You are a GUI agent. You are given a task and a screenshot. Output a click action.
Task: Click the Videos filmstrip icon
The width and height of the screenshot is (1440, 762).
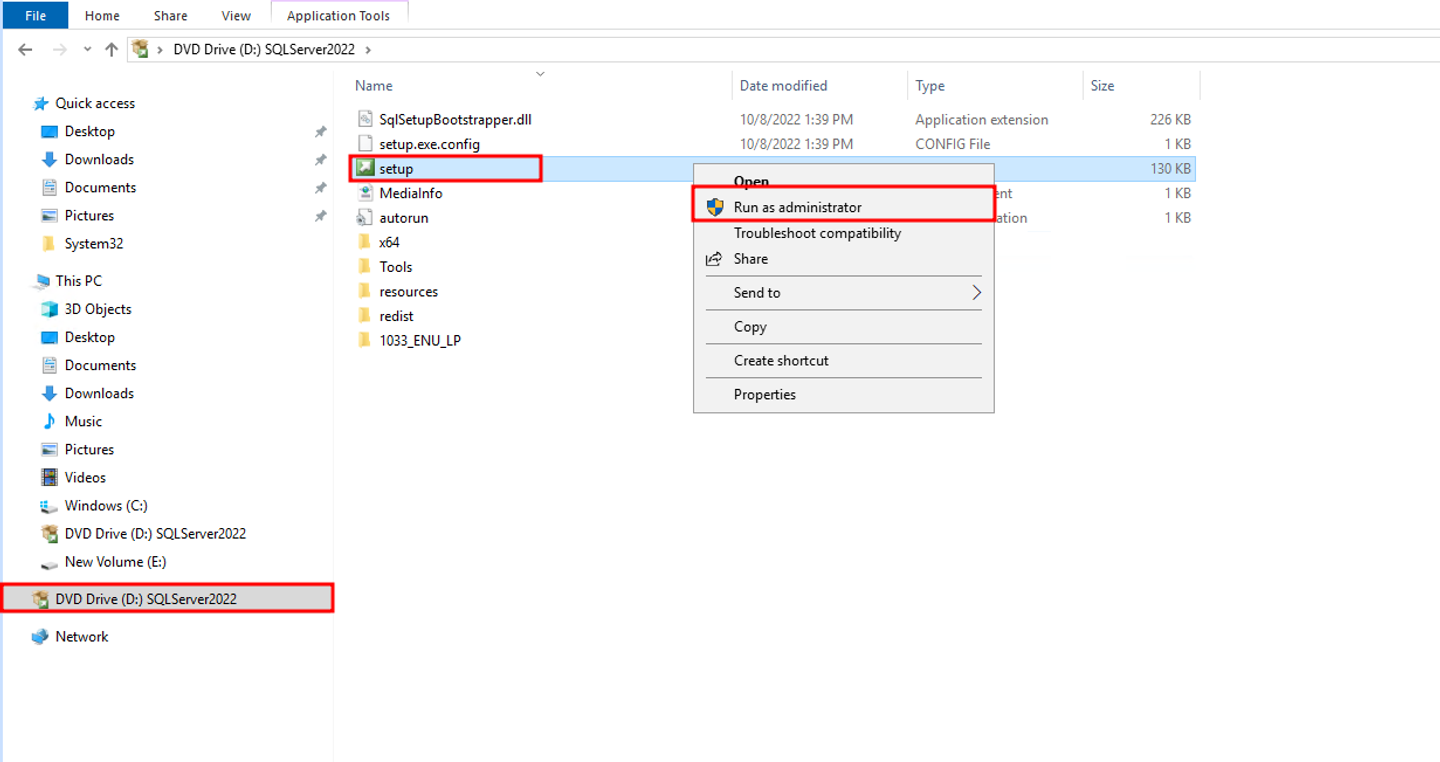pos(49,477)
